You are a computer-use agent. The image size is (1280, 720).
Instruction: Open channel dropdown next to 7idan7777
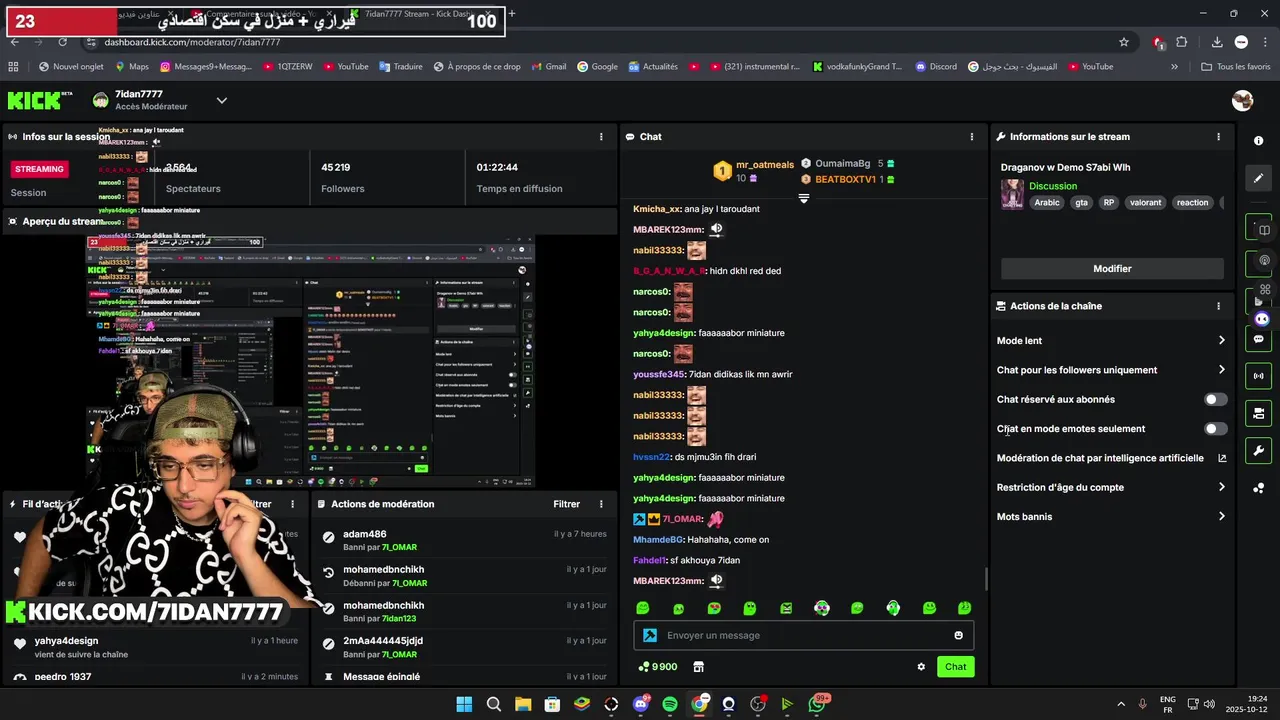point(222,100)
